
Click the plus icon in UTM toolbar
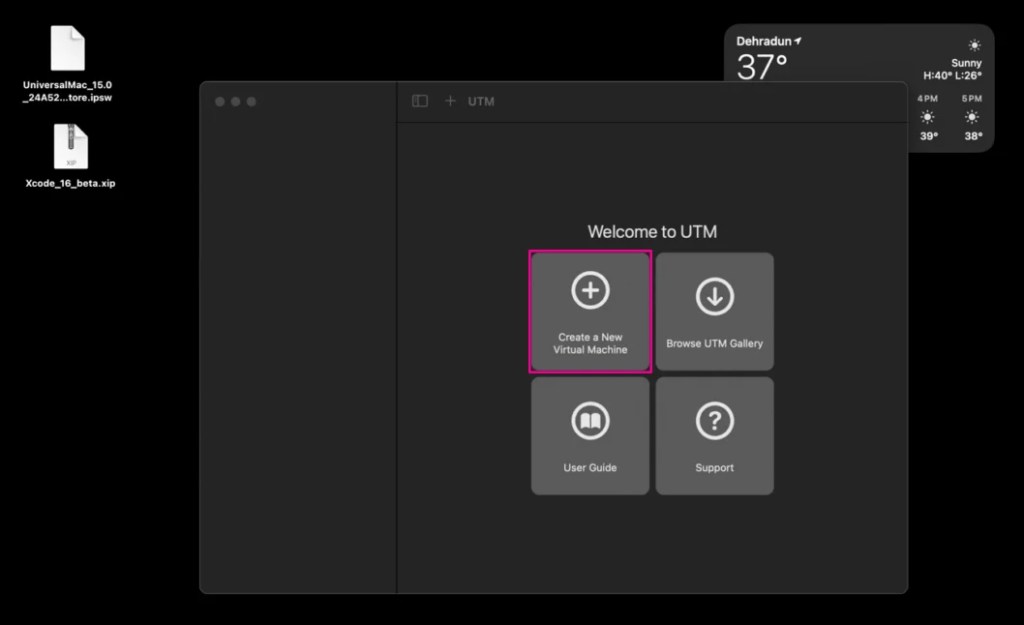[x=450, y=101]
